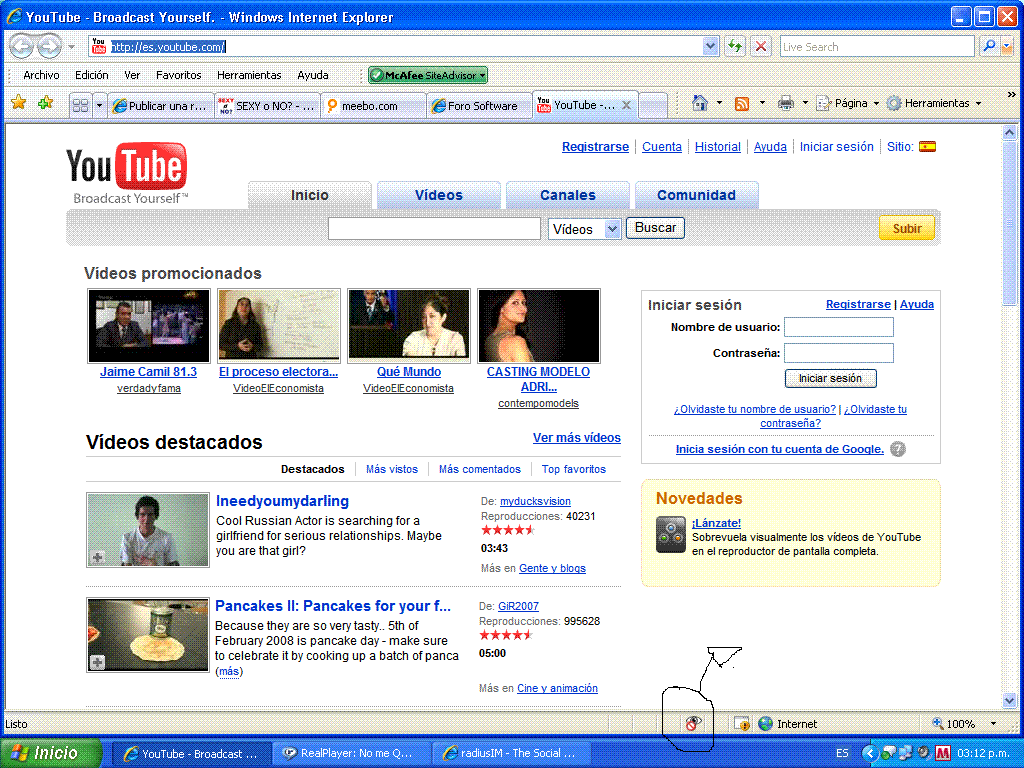Open the McAfee SiteAdvisor dropdown

(483, 75)
